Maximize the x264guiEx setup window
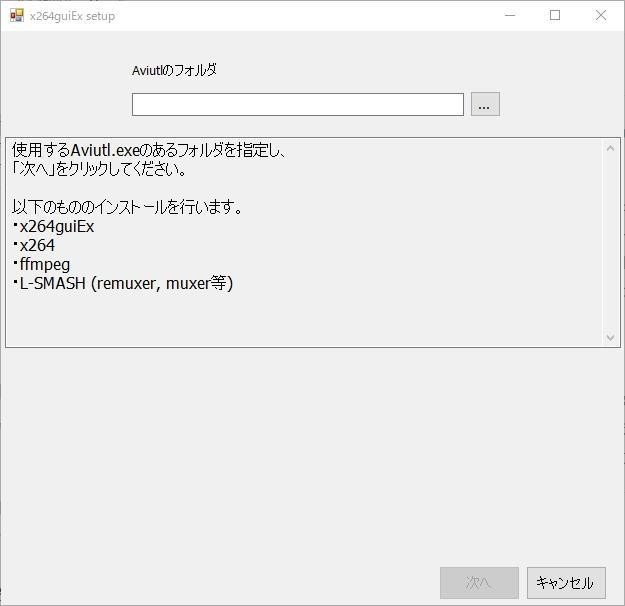 point(555,16)
